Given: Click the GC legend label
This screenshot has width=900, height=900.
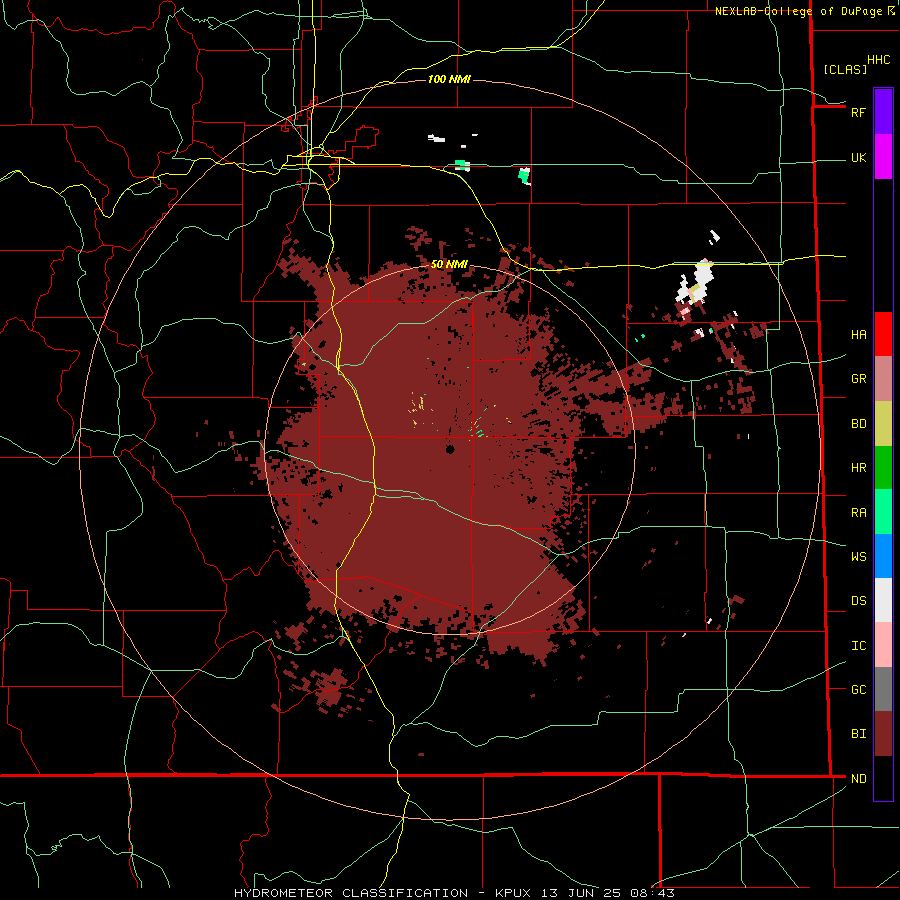Looking at the screenshot, I should coord(858,690).
